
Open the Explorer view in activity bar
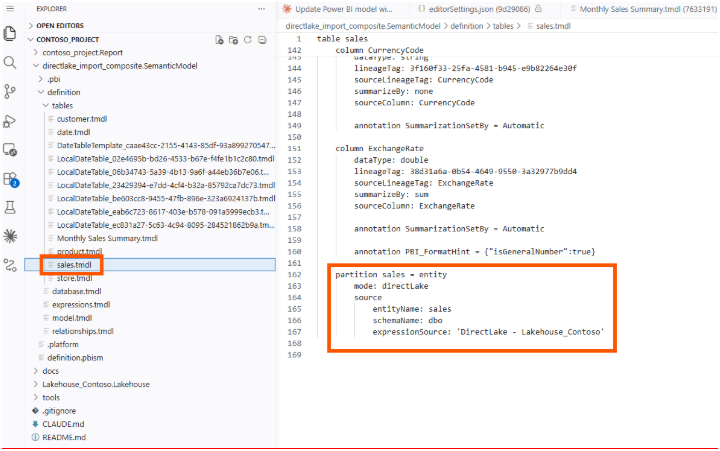point(10,34)
